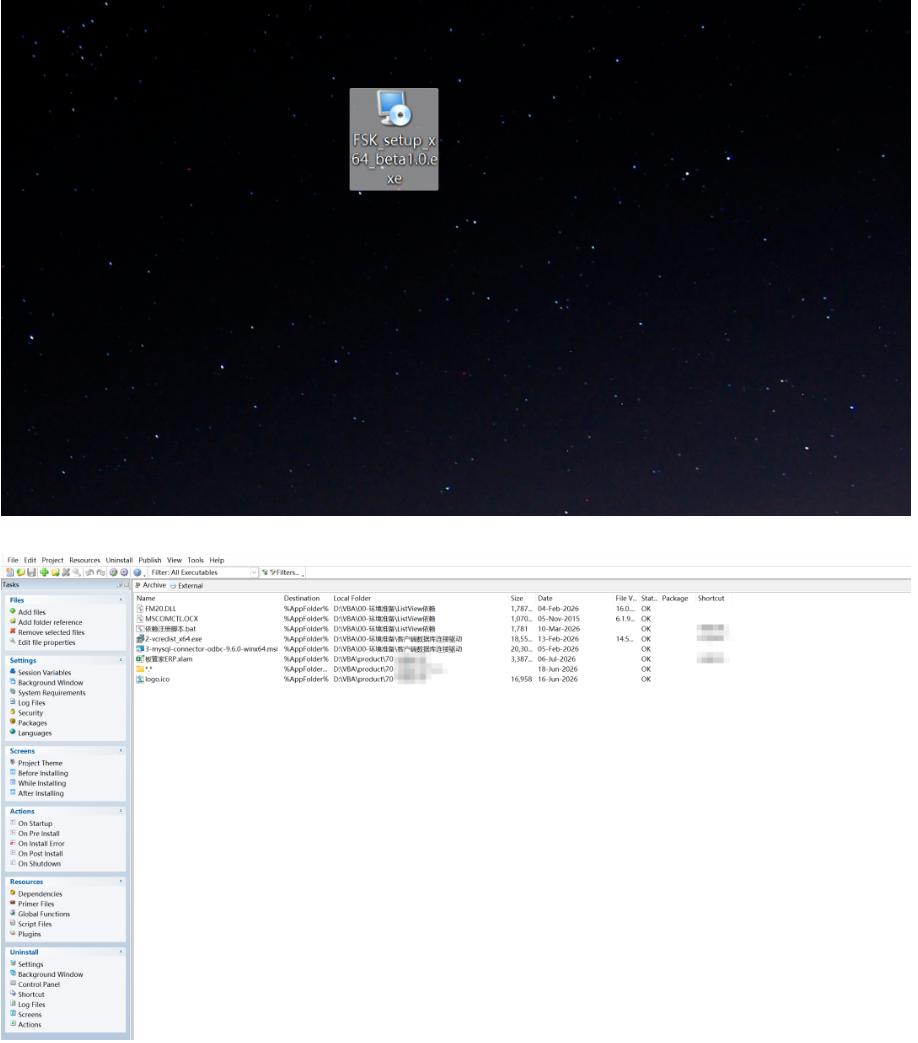Collapse the Uninstall task group
918x1043 pixels.
pos(121,952)
